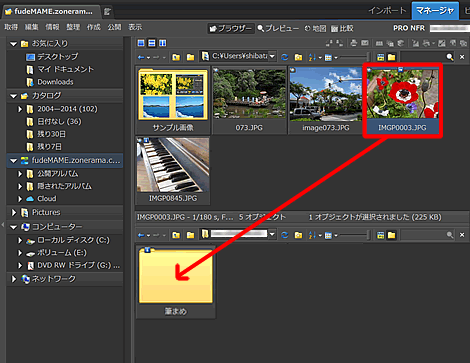Image resolution: width=470 pixels, height=363 pixels.
Task: Click the search magnifier in upper pane
Action: [x=450, y=57]
